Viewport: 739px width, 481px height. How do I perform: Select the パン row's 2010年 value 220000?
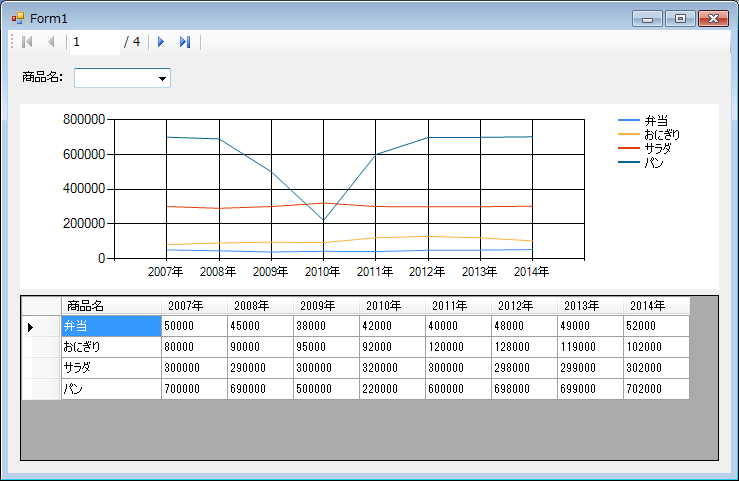tap(392, 389)
